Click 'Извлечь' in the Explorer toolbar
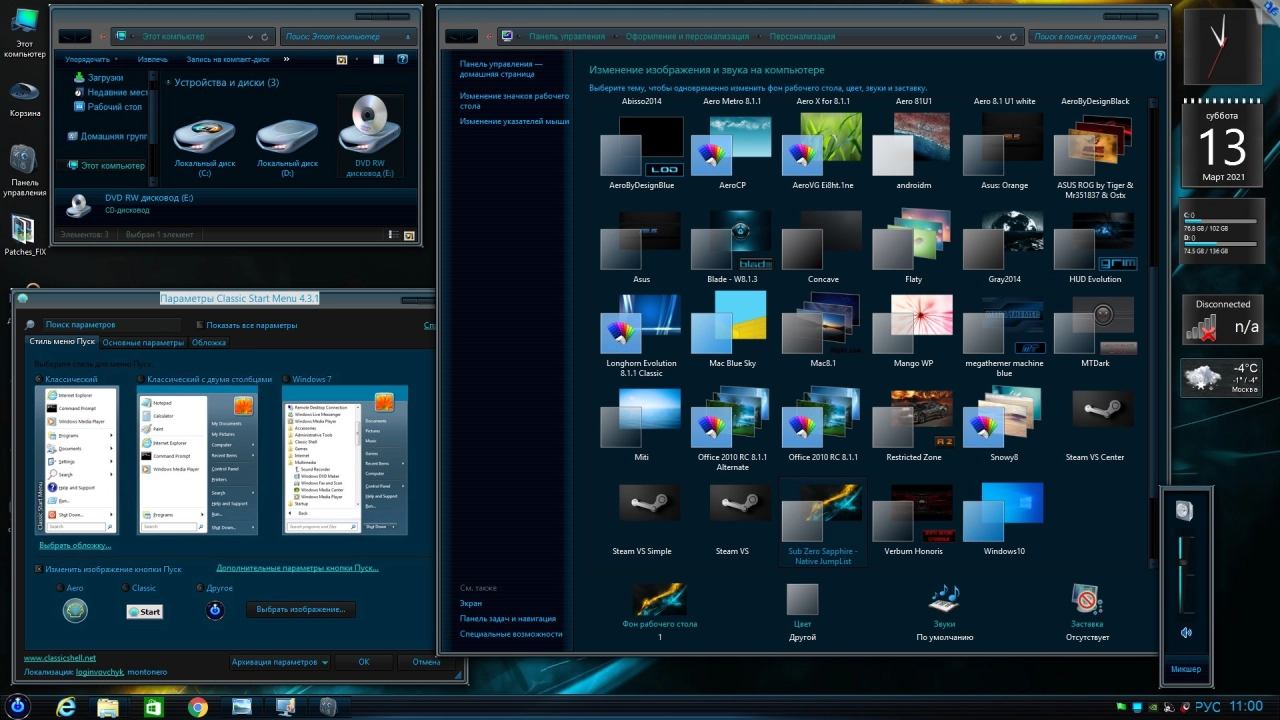This screenshot has height=720, width=1280. (x=153, y=59)
